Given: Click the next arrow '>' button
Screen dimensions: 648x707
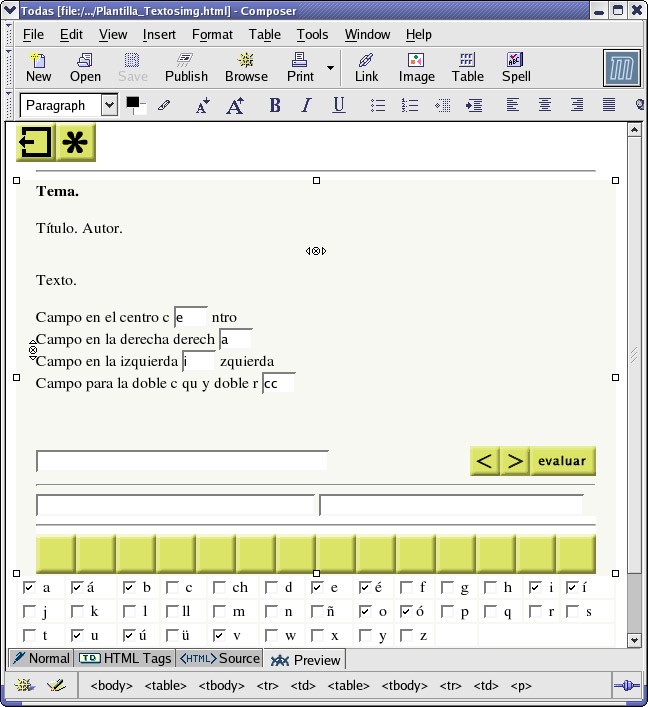Looking at the screenshot, I should (514, 461).
